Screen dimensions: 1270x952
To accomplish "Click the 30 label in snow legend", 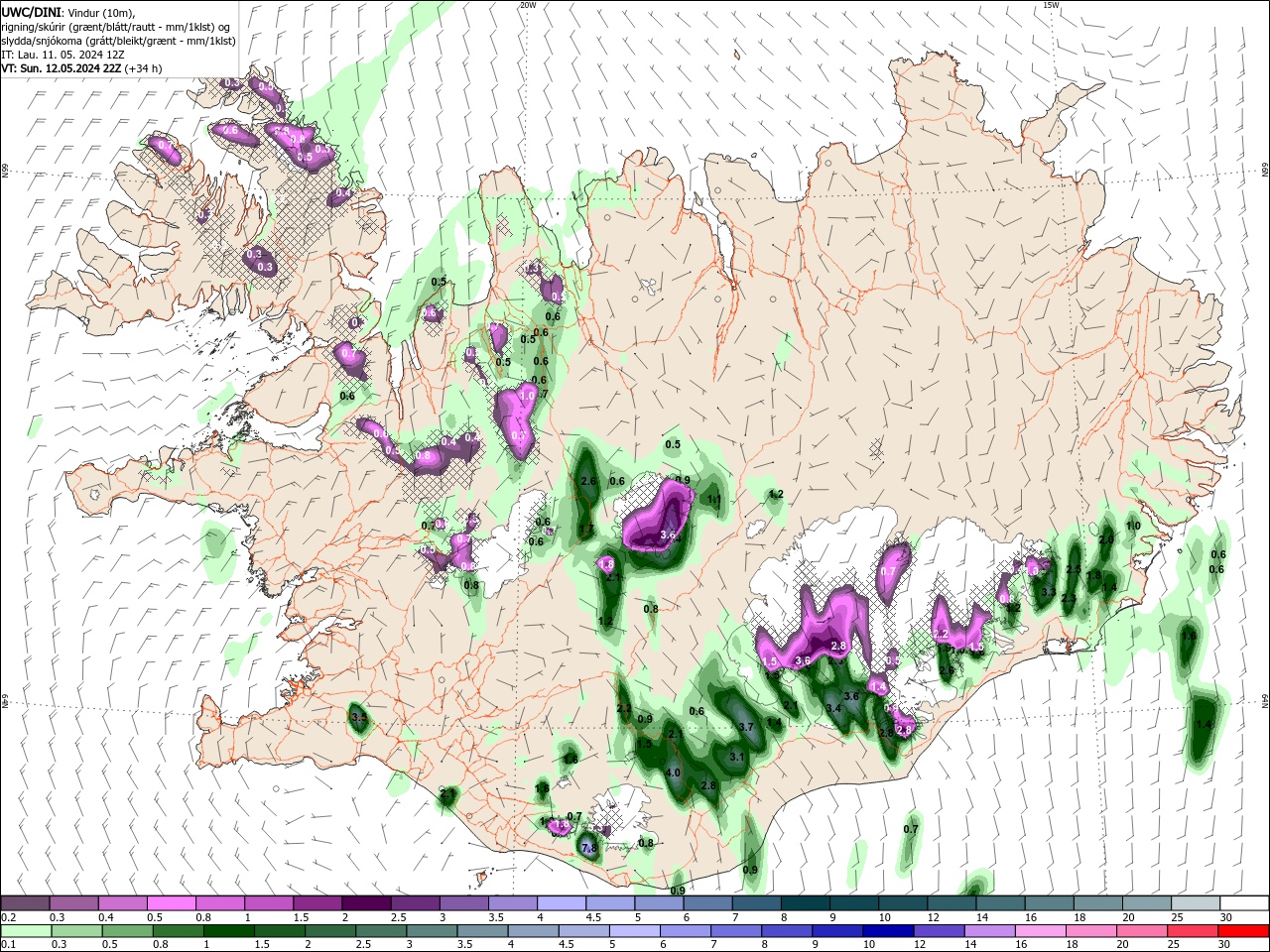I will coord(1226,917).
